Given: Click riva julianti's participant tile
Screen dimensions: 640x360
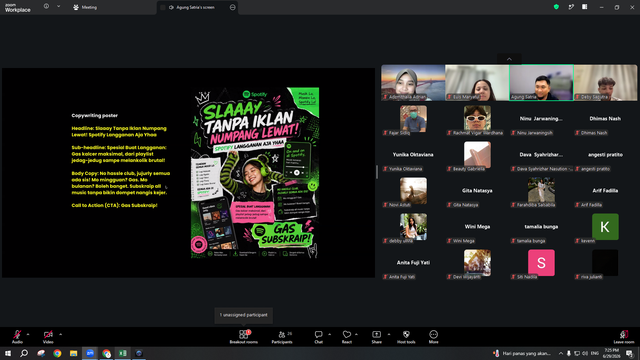Looking at the screenshot, I should 605,262.
